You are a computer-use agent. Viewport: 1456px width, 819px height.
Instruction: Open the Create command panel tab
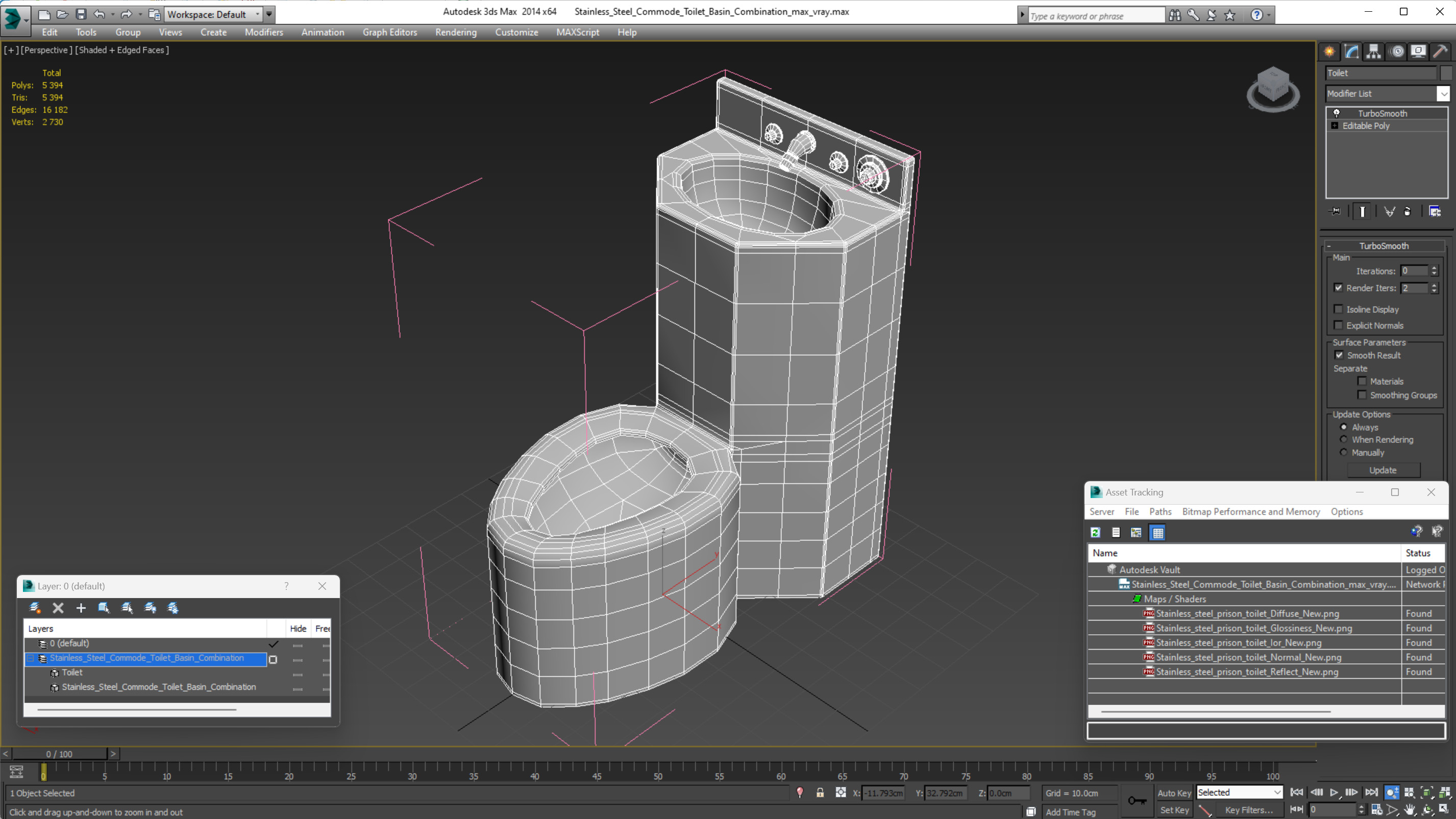[x=1329, y=52]
